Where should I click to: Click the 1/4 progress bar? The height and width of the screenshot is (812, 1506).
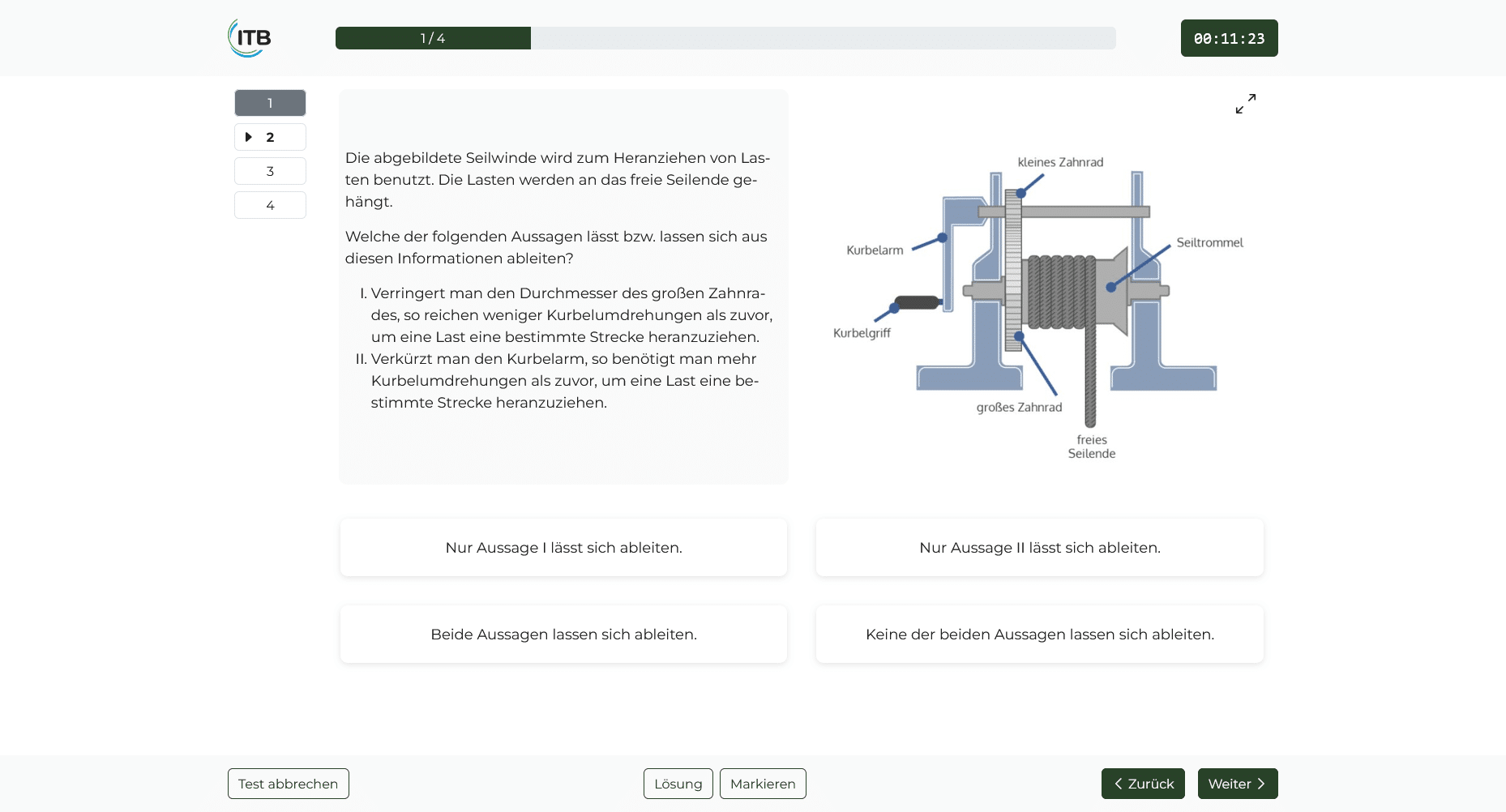(x=725, y=38)
